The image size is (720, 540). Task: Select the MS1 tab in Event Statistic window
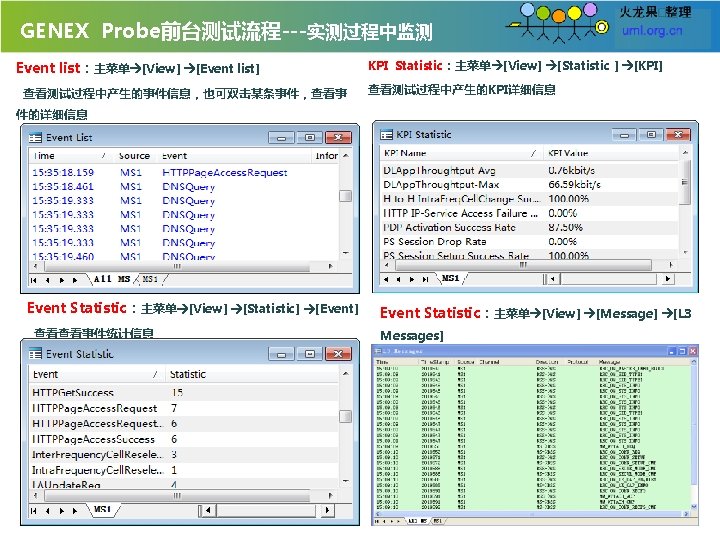pos(102,510)
